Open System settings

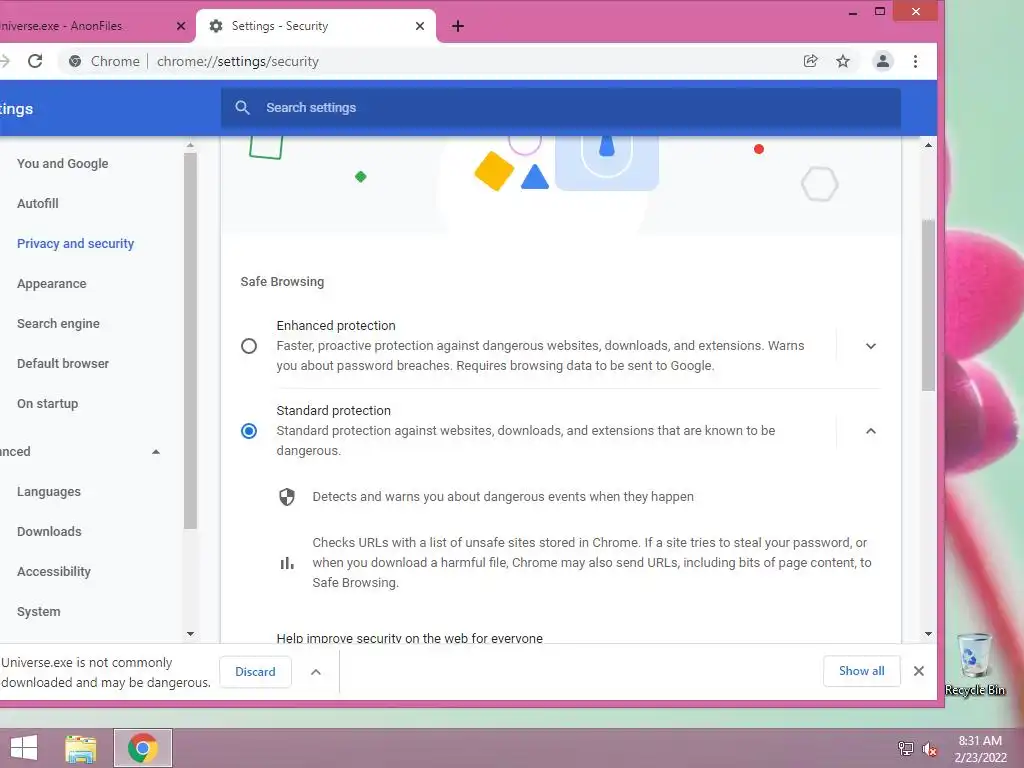(x=39, y=612)
